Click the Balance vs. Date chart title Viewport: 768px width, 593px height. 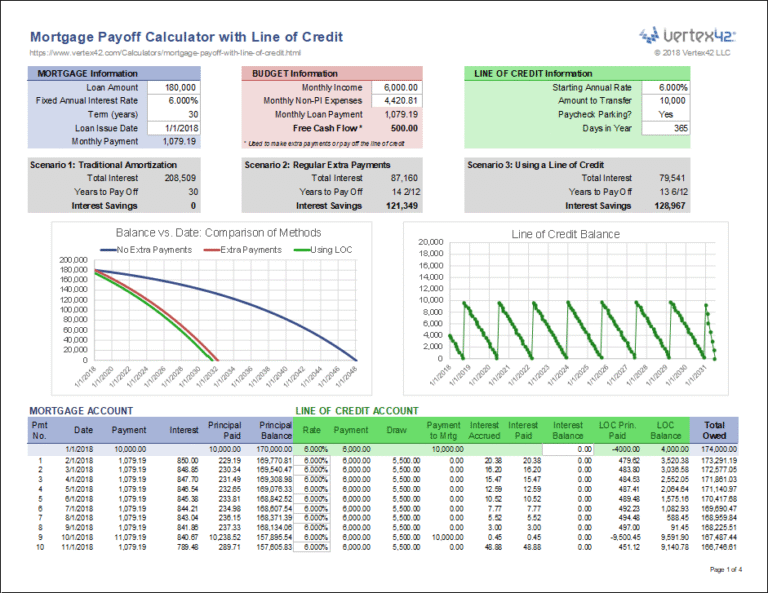(211, 232)
